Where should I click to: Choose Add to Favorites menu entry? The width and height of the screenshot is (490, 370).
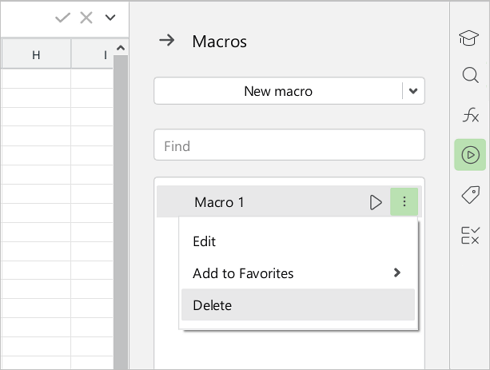coord(298,273)
